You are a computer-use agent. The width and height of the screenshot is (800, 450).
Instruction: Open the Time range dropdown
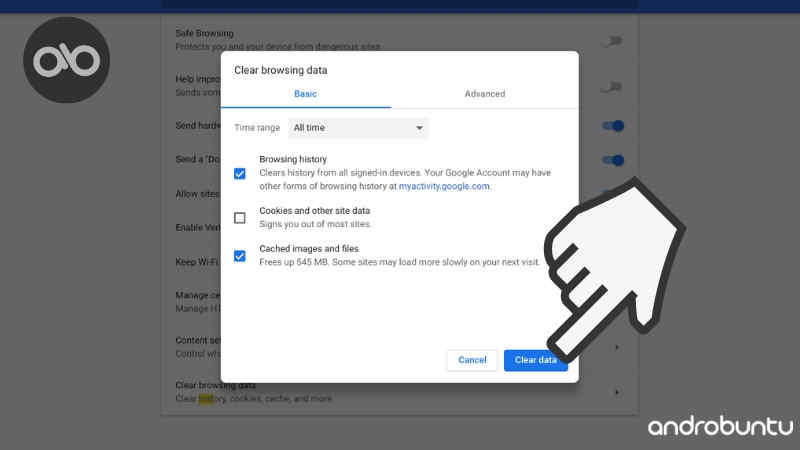tap(358, 128)
